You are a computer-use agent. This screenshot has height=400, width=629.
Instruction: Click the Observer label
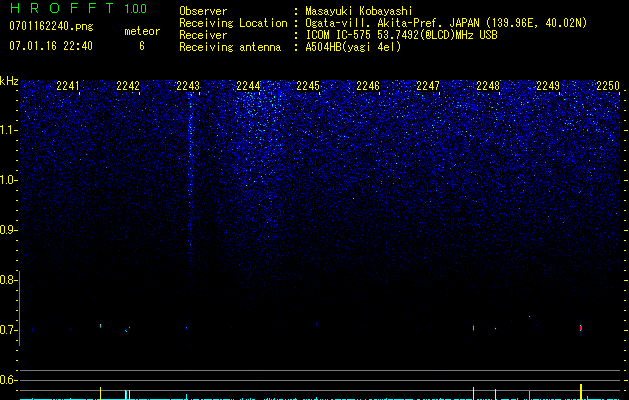coord(203,11)
